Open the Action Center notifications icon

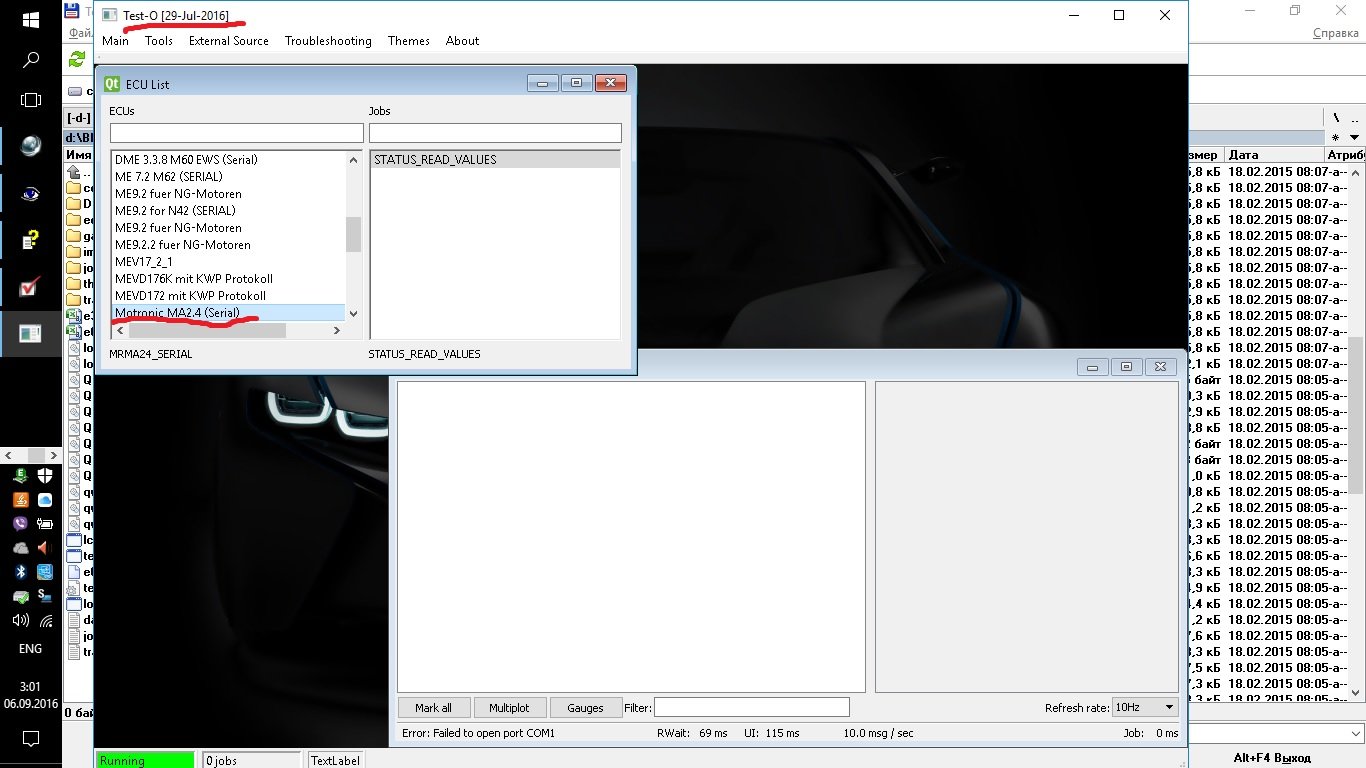click(30, 739)
